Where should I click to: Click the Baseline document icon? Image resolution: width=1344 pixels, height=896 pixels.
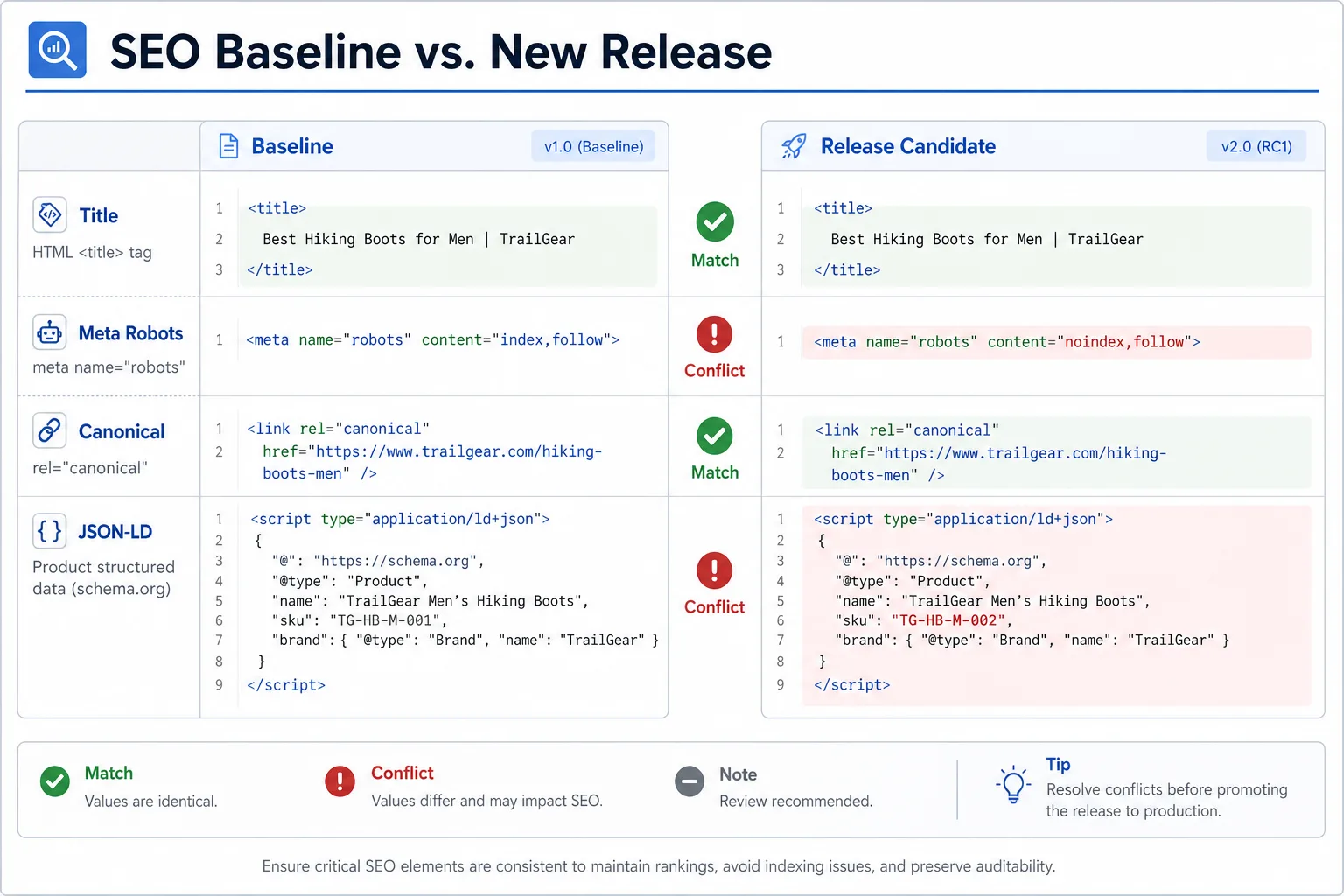(228, 146)
